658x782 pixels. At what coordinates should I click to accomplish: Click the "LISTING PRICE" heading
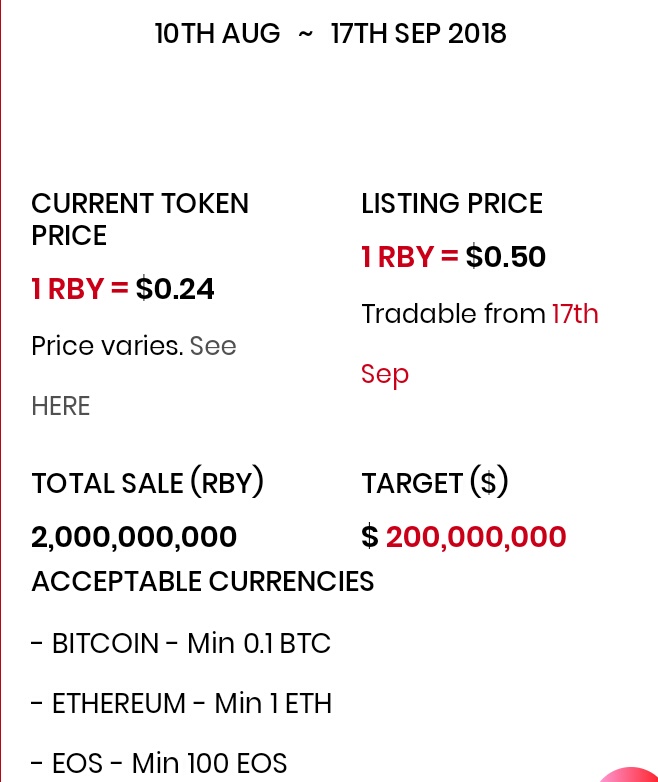pyautogui.click(x=452, y=204)
